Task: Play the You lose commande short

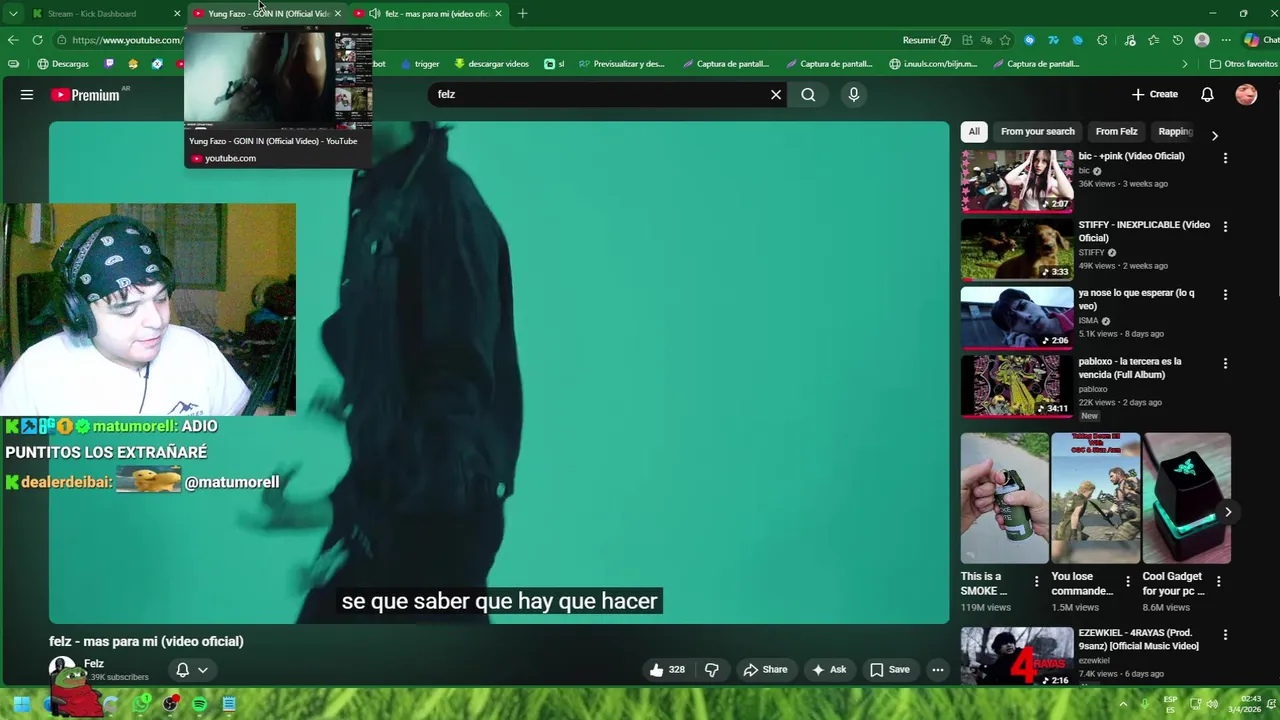Action: (x=1096, y=498)
